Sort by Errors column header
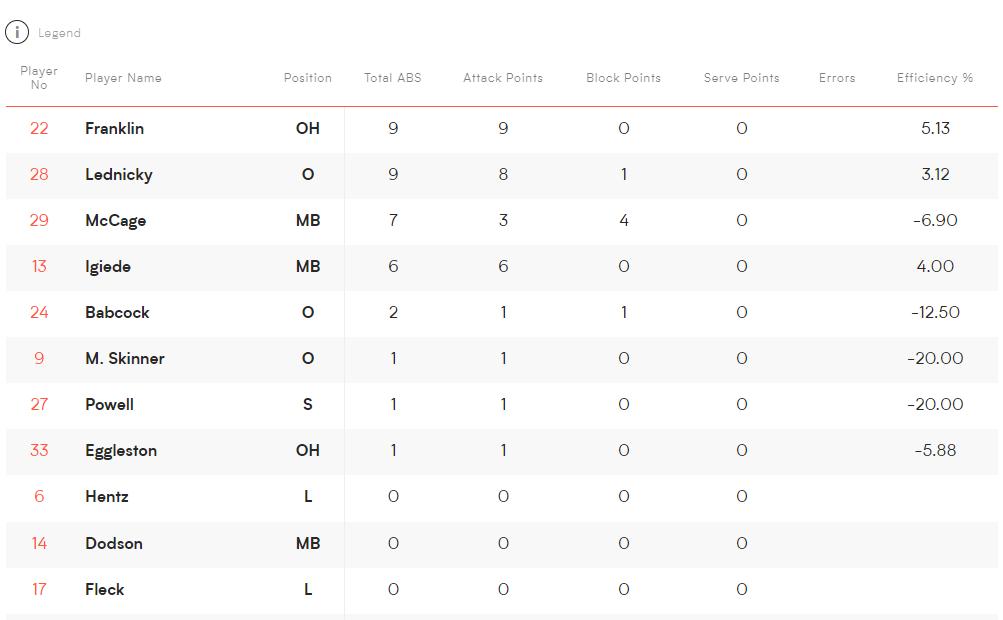Image resolution: width=1003 pixels, height=620 pixels. [837, 78]
